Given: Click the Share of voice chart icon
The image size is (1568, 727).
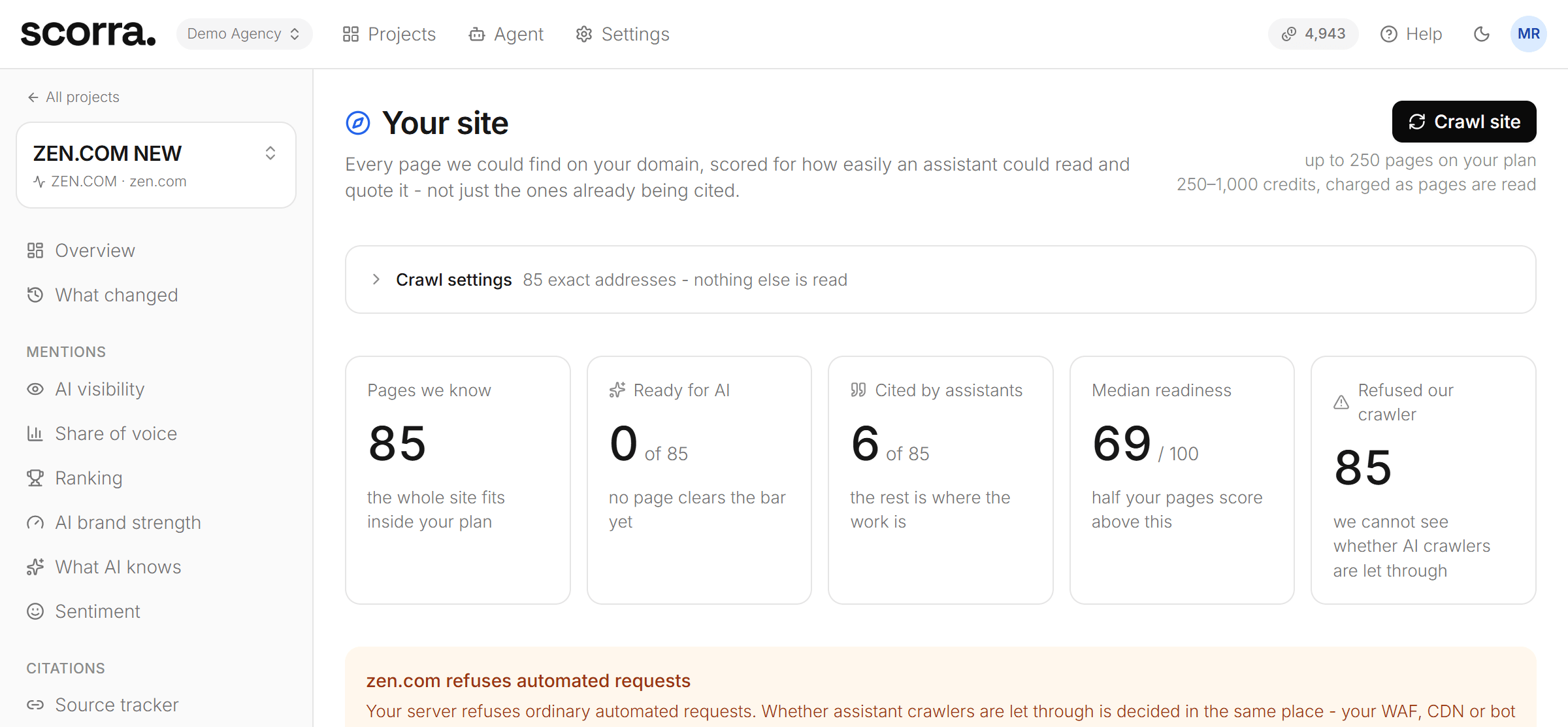Looking at the screenshot, I should tap(35, 433).
